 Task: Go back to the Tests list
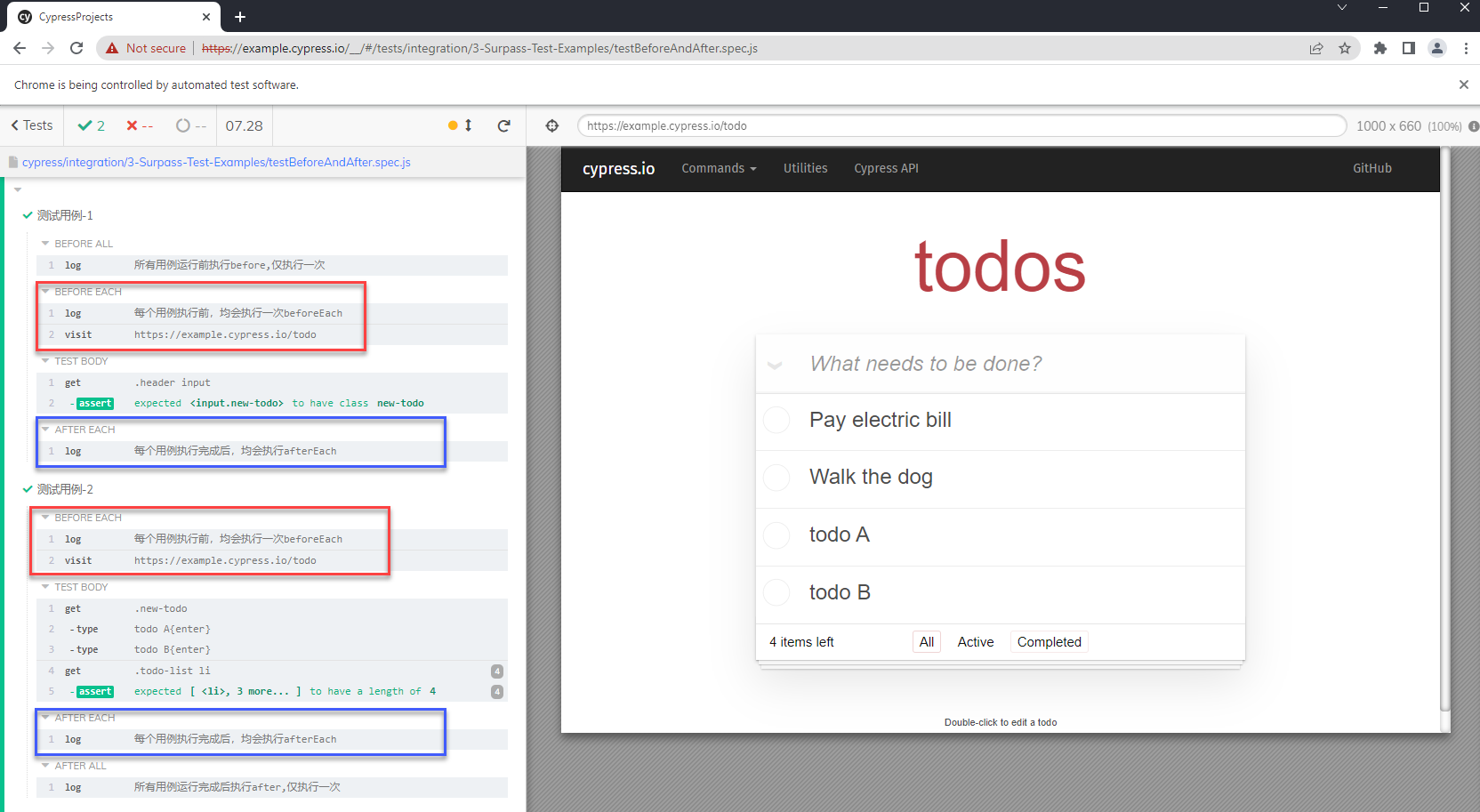[x=32, y=125]
